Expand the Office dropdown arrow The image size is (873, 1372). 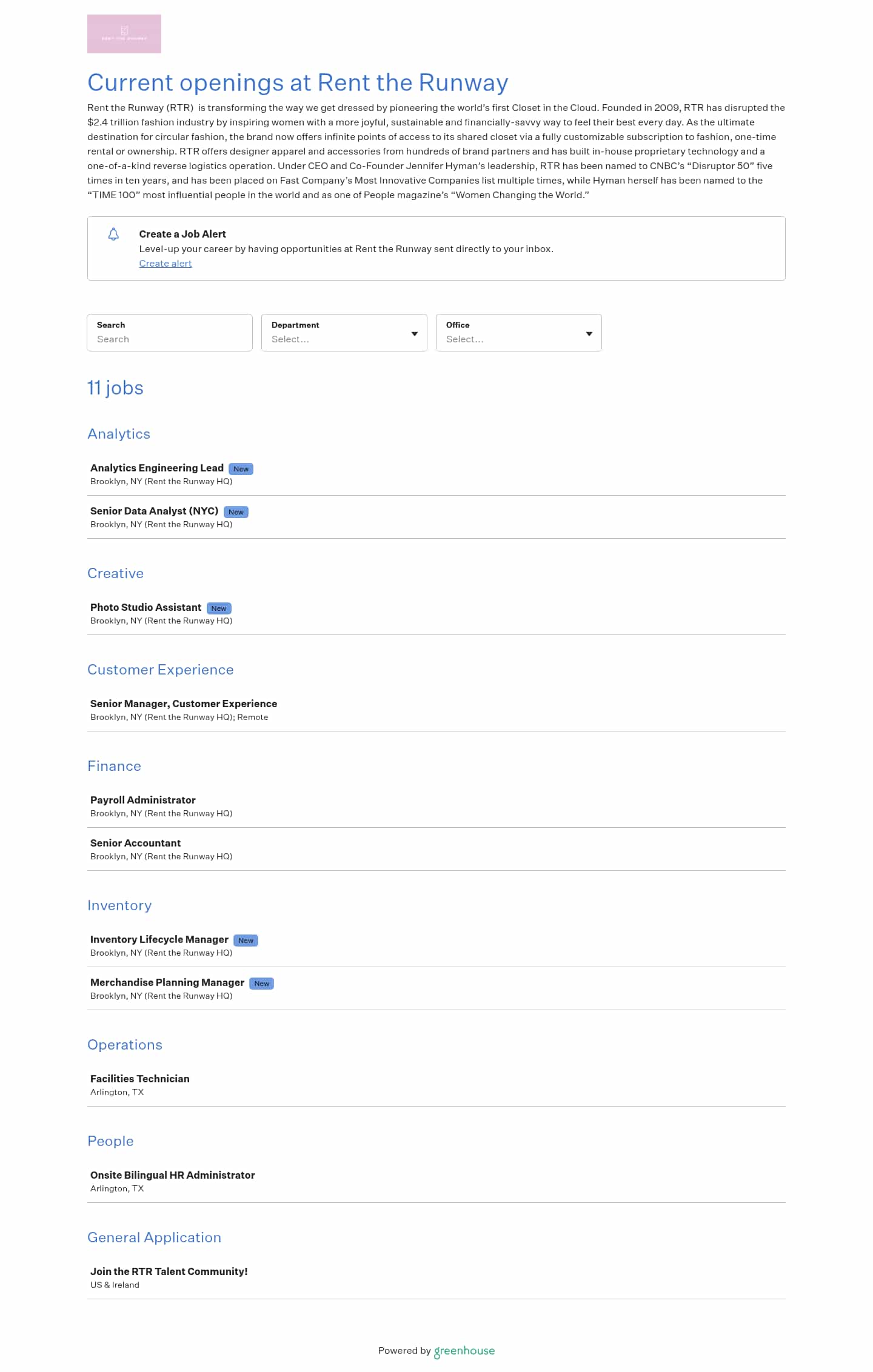tap(589, 333)
